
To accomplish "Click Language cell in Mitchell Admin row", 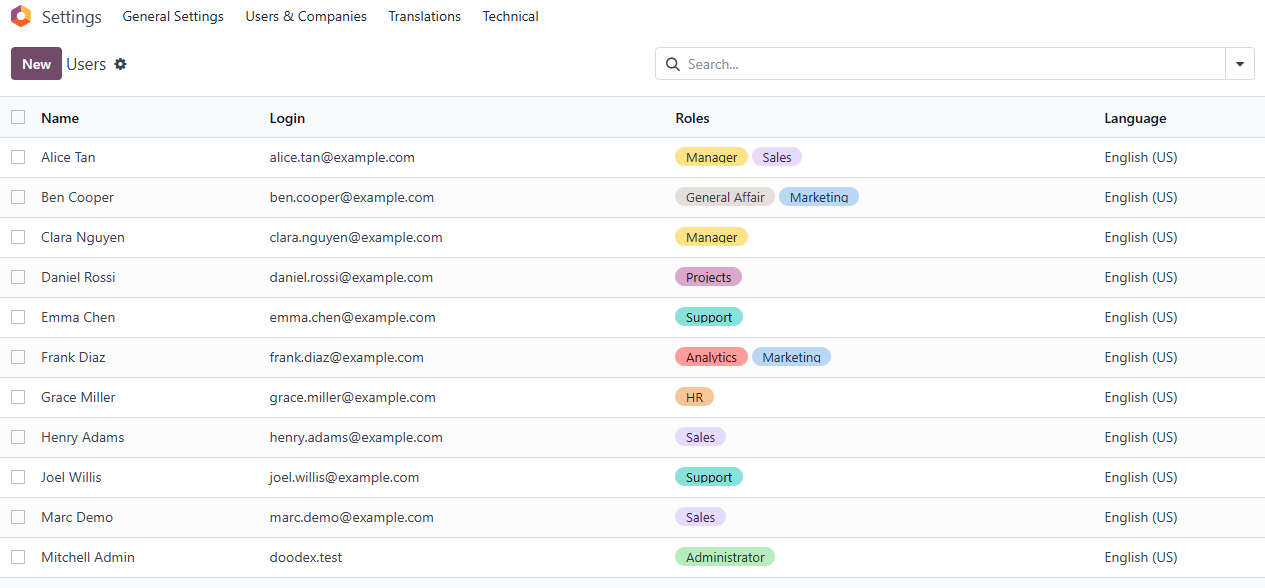I will tap(1141, 557).
